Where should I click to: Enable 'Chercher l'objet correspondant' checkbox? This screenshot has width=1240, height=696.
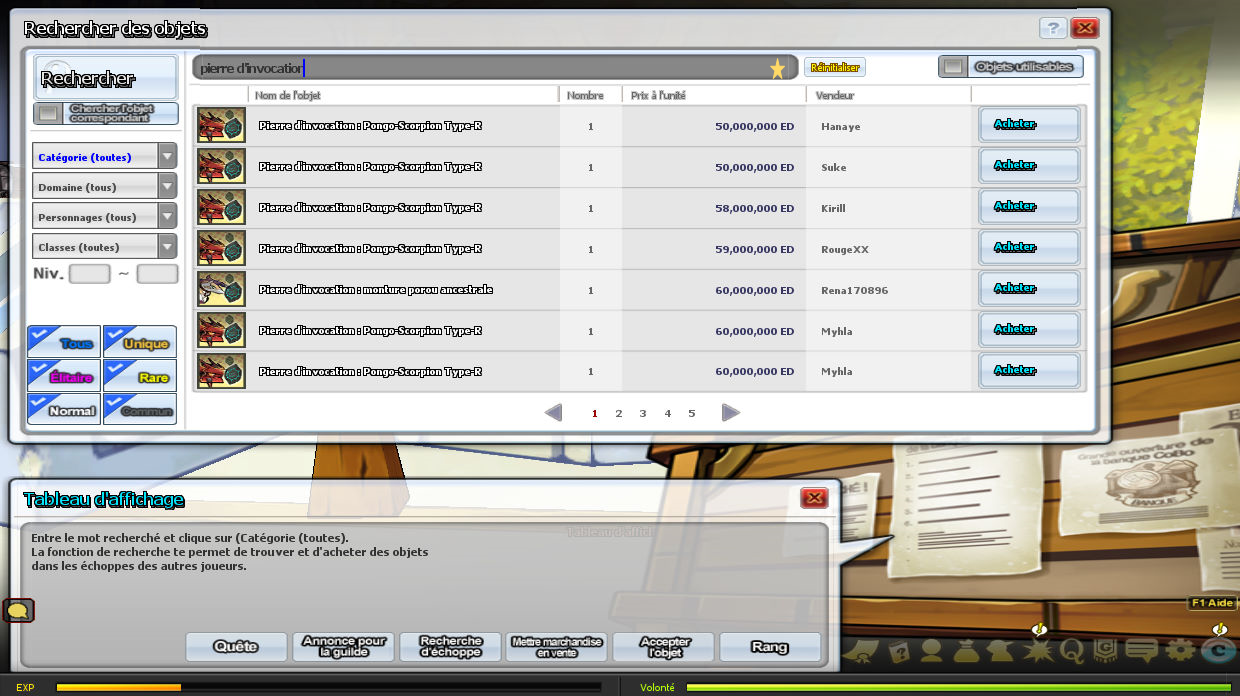click(48, 113)
